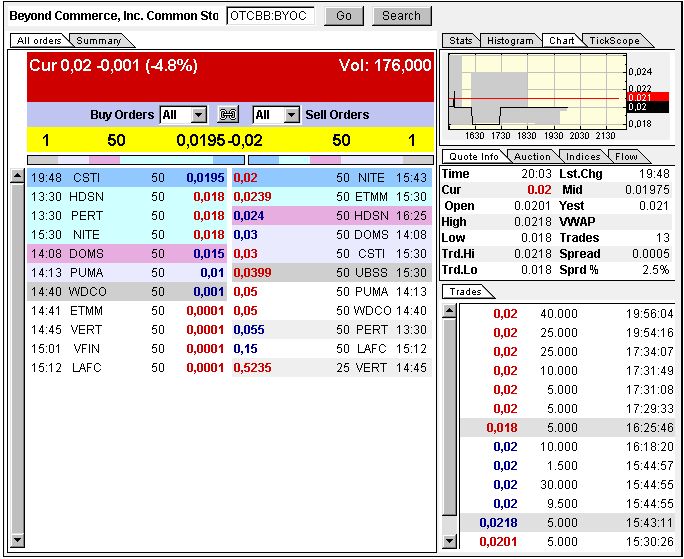The image size is (684, 559).
Task: Select the Chart tab
Action: 561,41
